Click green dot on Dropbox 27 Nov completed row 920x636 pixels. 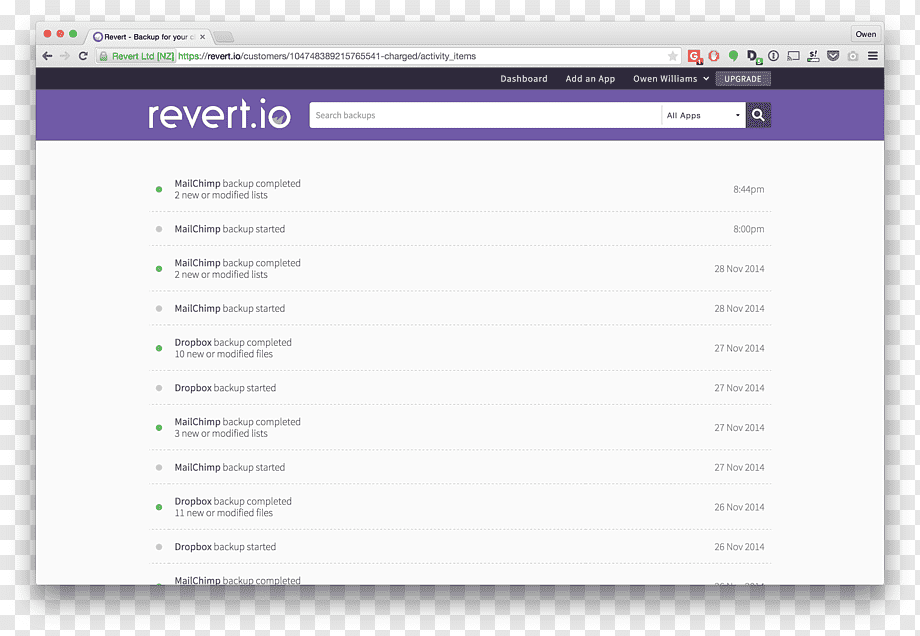point(159,348)
